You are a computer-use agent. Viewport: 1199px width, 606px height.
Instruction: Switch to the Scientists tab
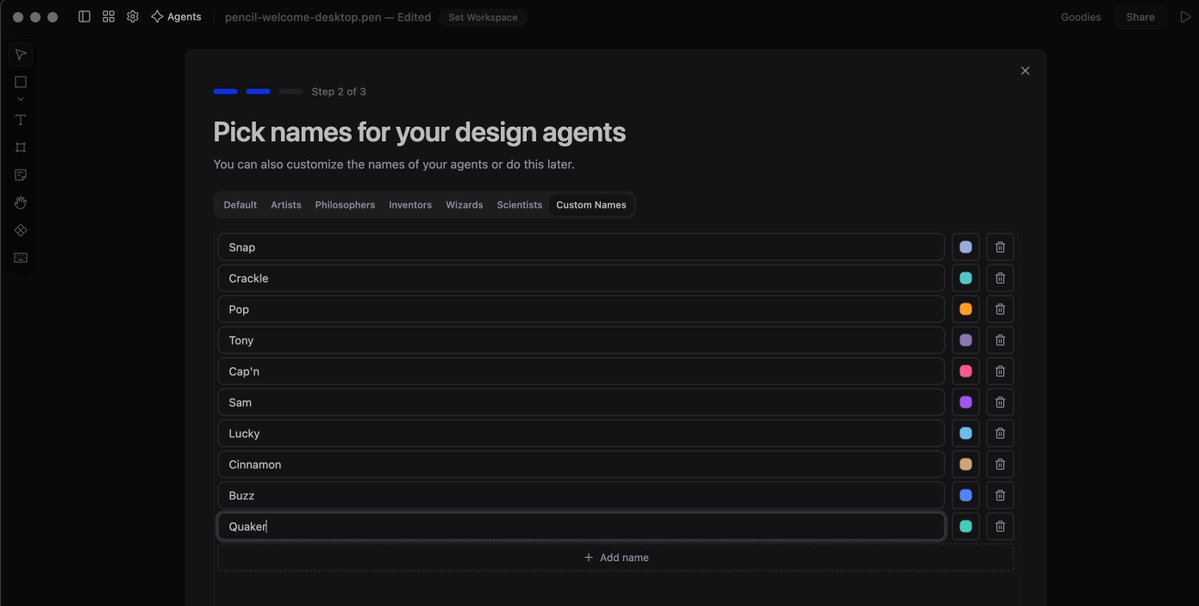click(x=519, y=205)
